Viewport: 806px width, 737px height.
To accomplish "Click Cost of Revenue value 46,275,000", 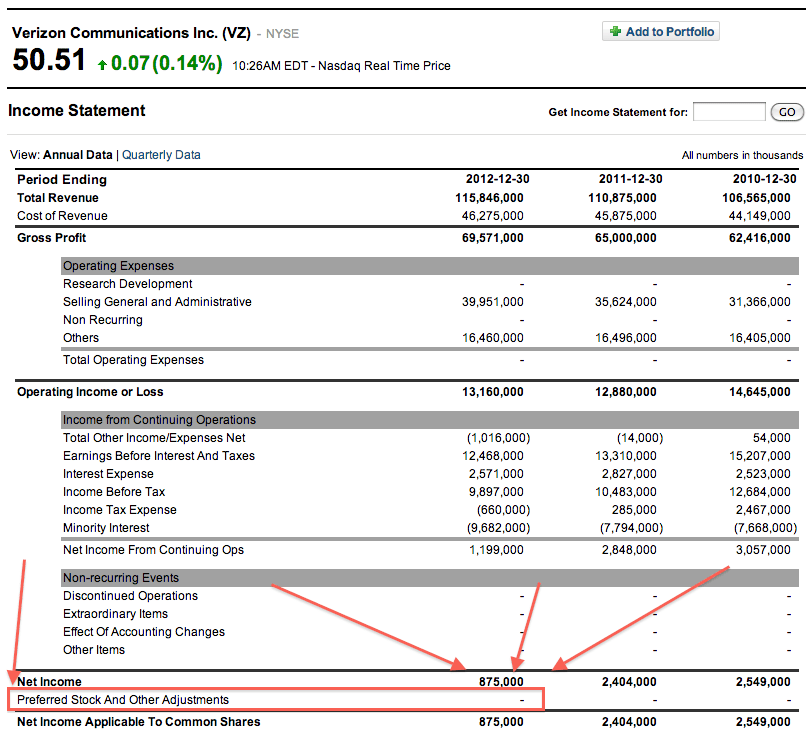I will pos(492,216).
